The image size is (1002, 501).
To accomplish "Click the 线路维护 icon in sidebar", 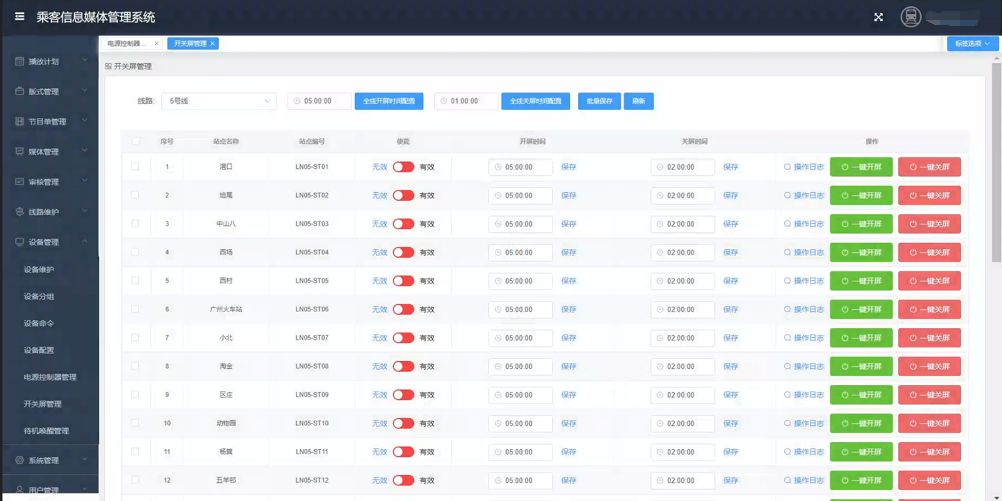I will (19, 212).
